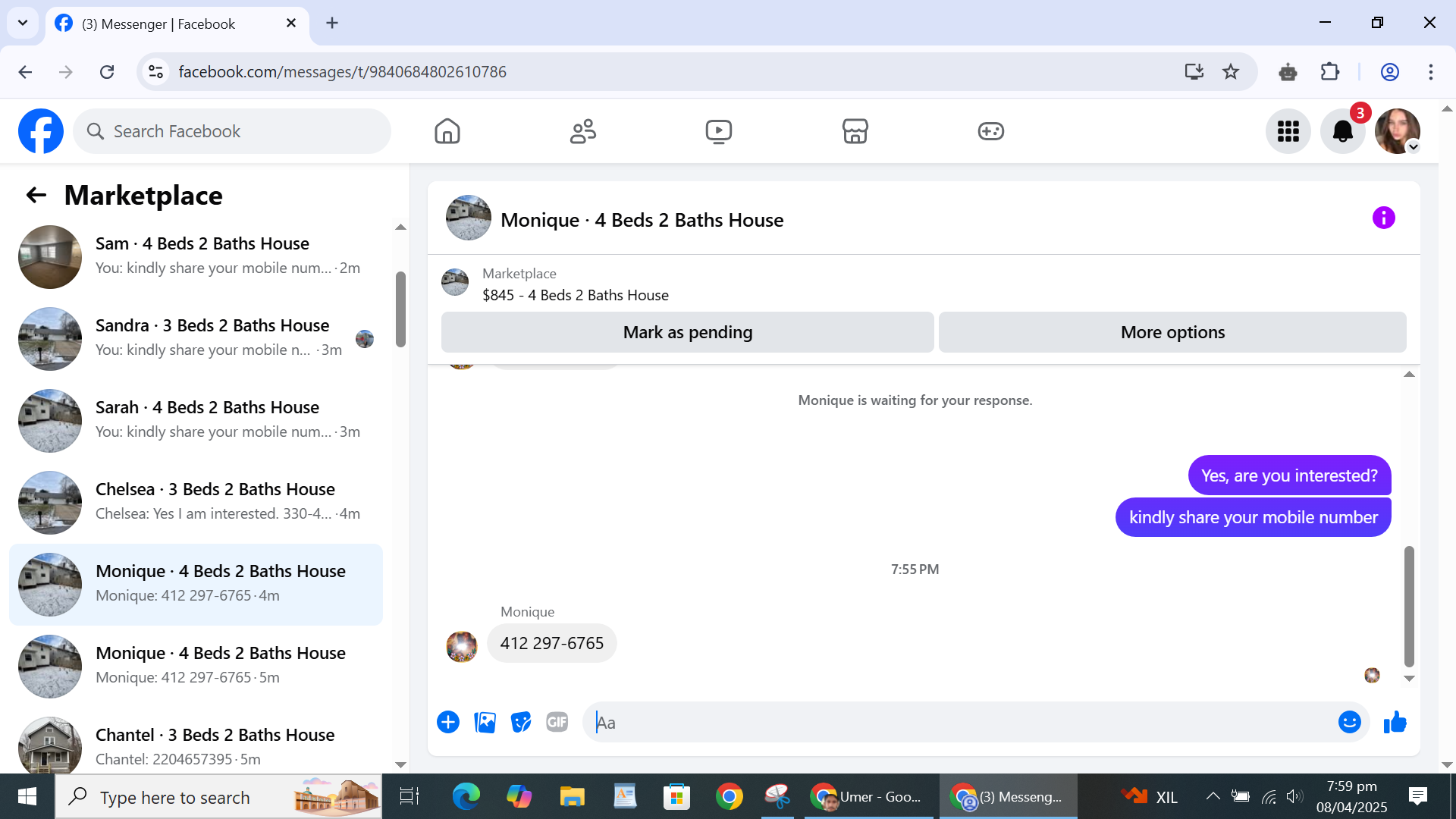Open the Facebook apps grid menu
This screenshot has height=819, width=1456.
pos(1288,131)
